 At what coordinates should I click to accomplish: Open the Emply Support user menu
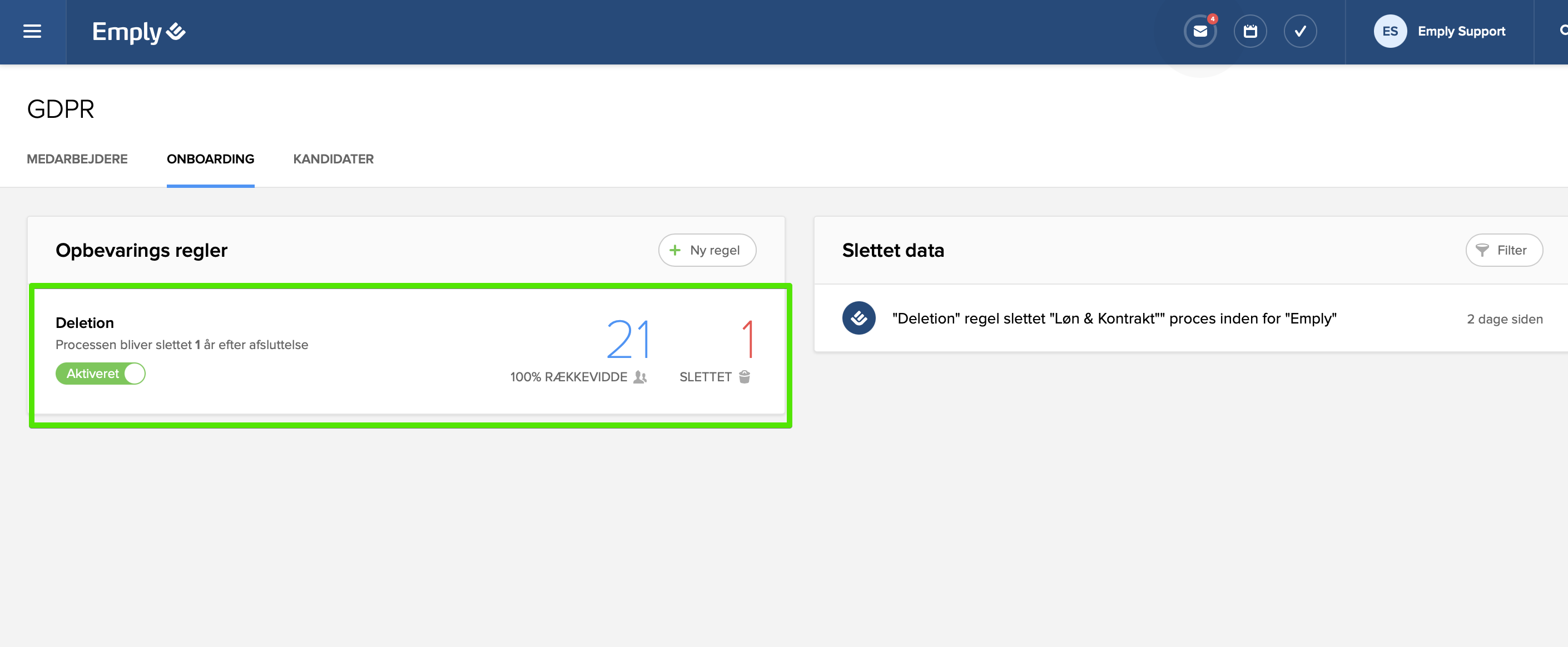tap(1461, 32)
